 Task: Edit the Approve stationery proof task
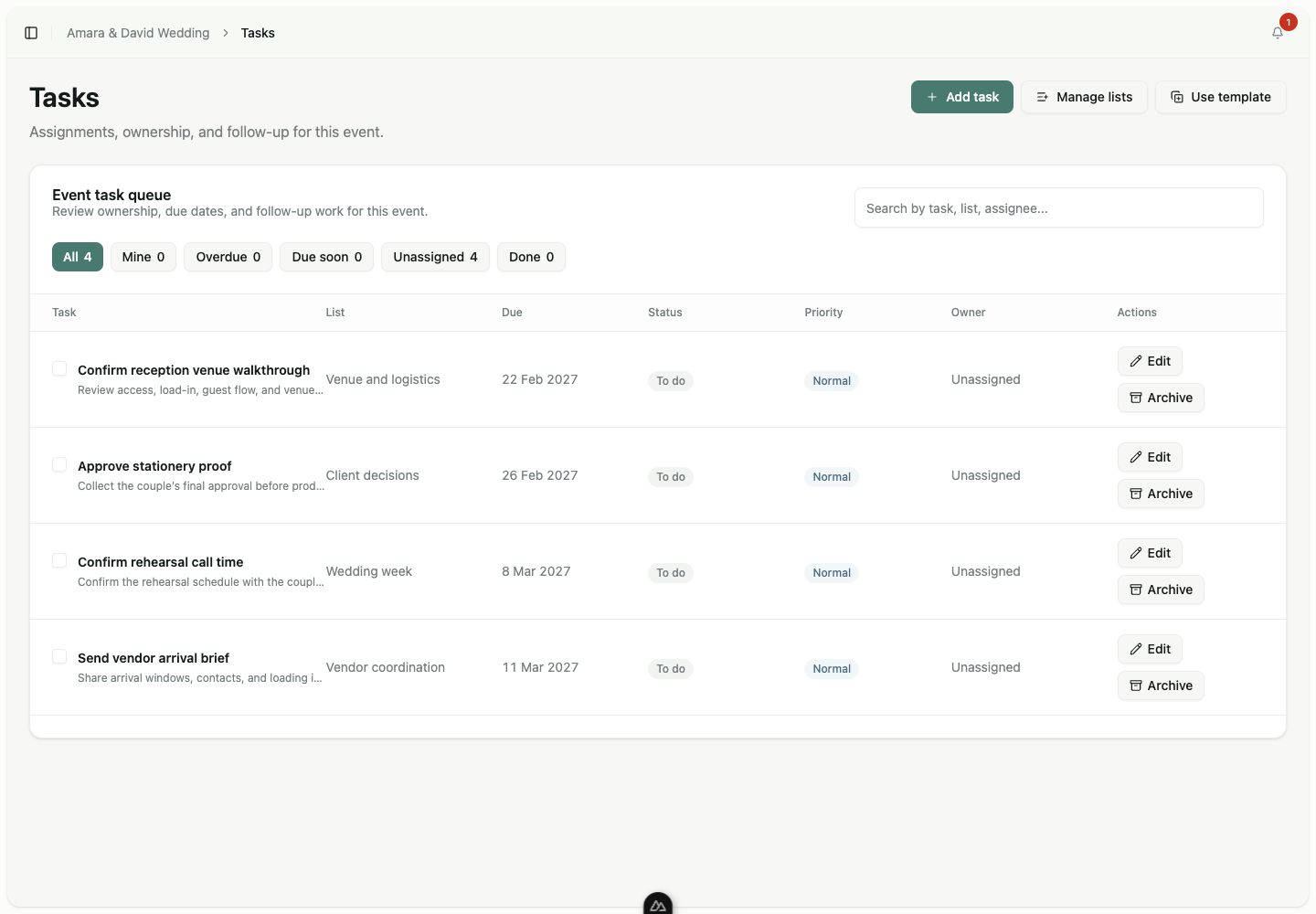(x=1150, y=457)
